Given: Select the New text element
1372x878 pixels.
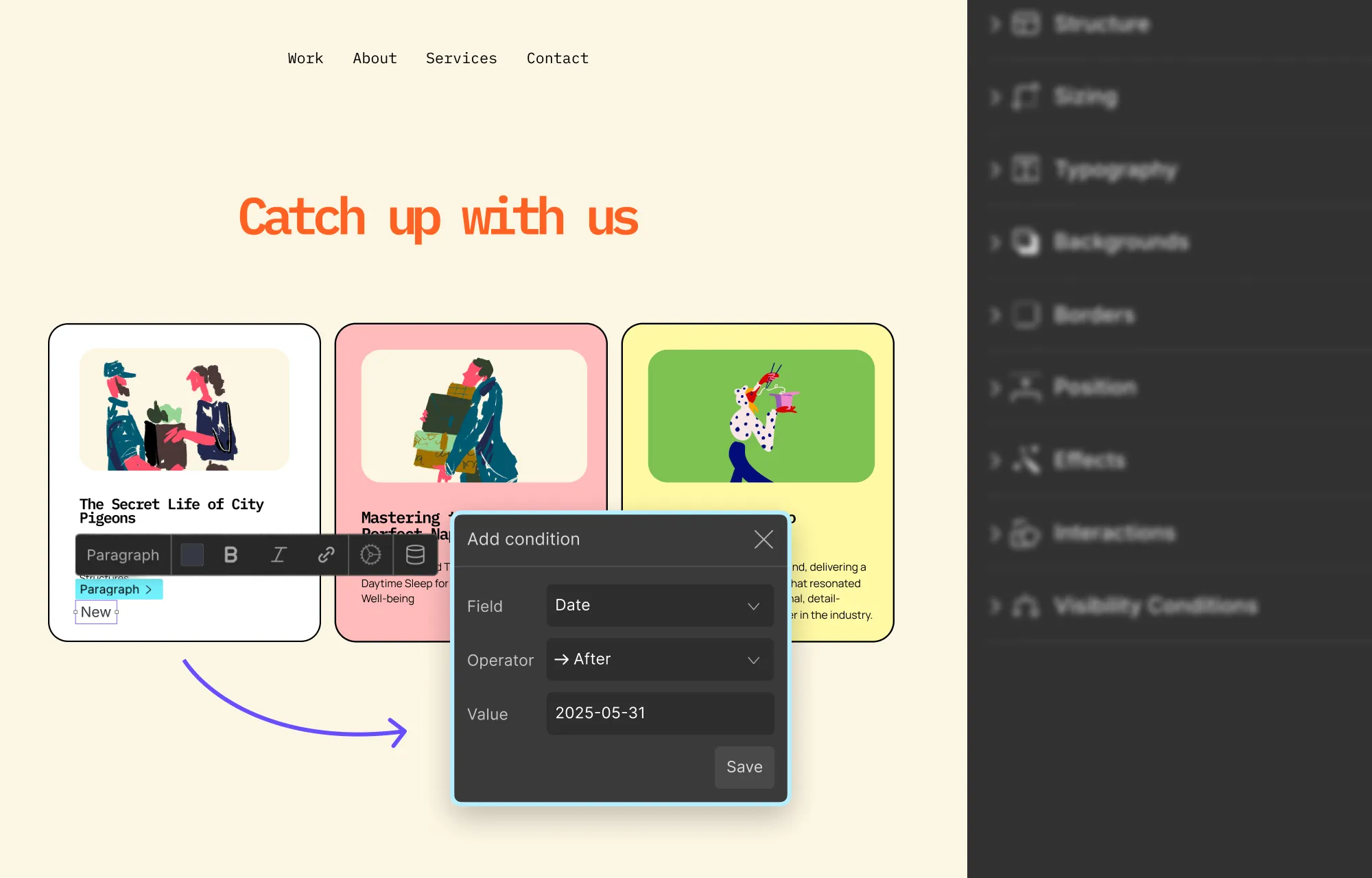Looking at the screenshot, I should 96,612.
